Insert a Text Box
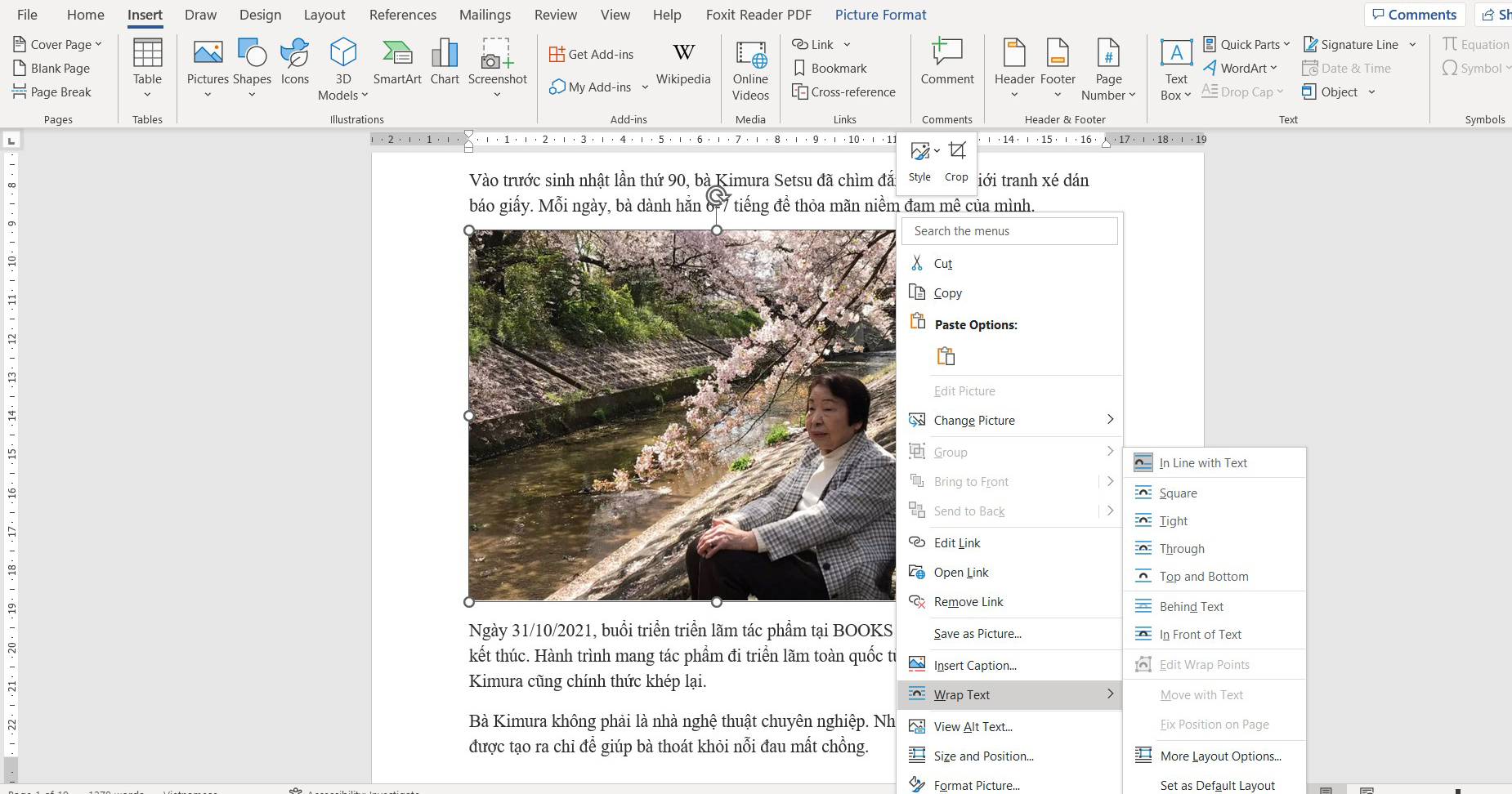The width and height of the screenshot is (1512, 794). 1176,70
